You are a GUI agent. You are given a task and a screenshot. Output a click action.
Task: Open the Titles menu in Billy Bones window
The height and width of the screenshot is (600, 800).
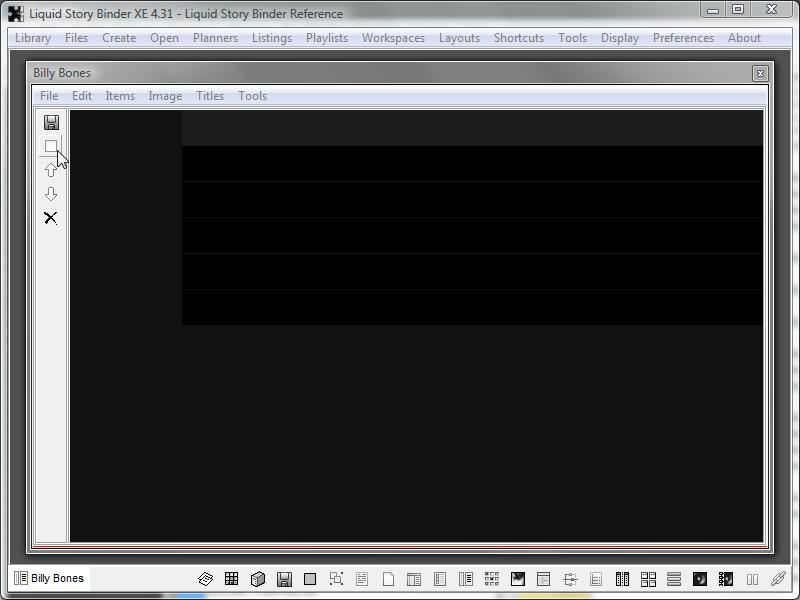pyautogui.click(x=210, y=96)
